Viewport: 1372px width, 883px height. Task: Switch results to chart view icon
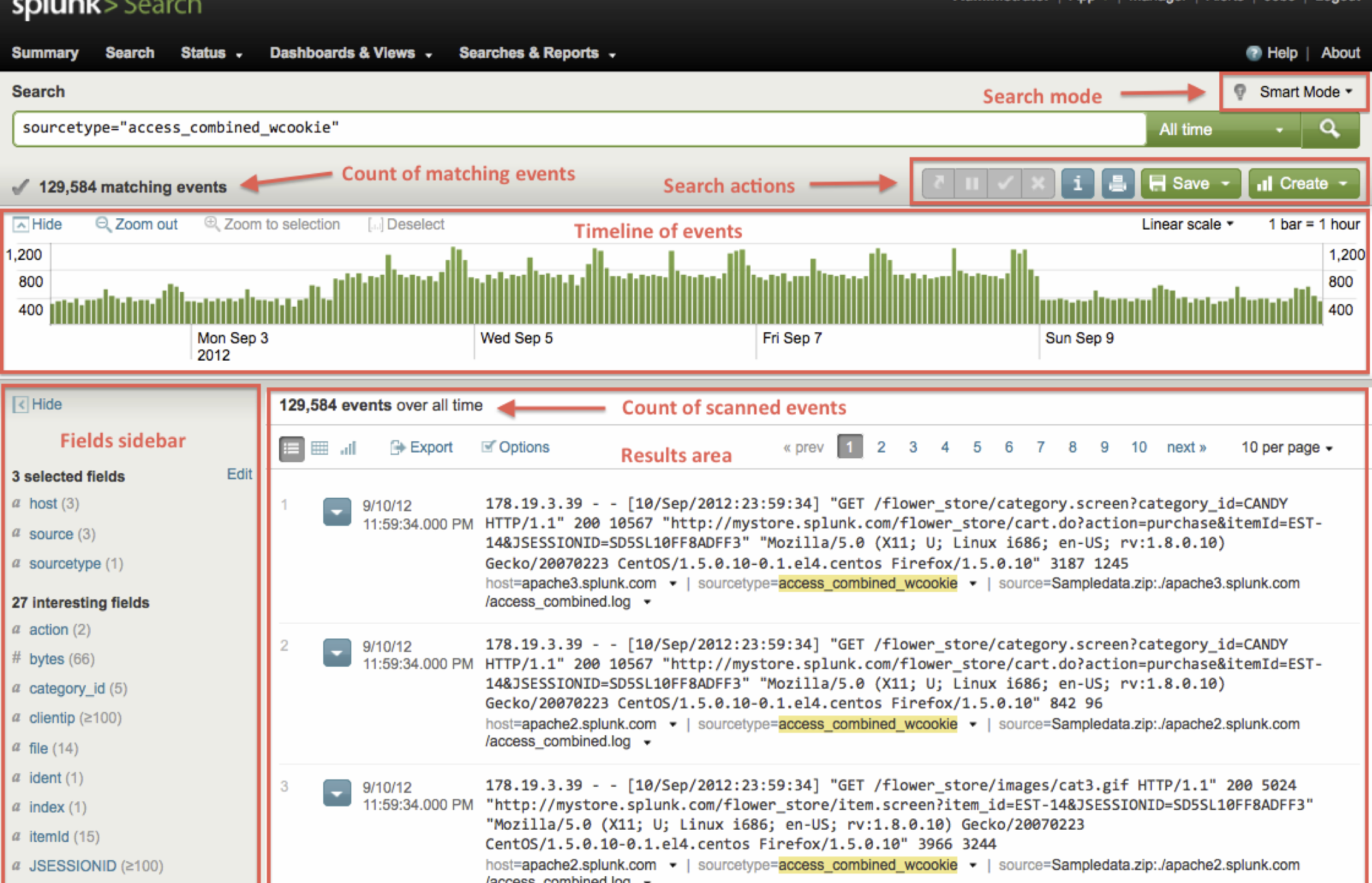[348, 448]
